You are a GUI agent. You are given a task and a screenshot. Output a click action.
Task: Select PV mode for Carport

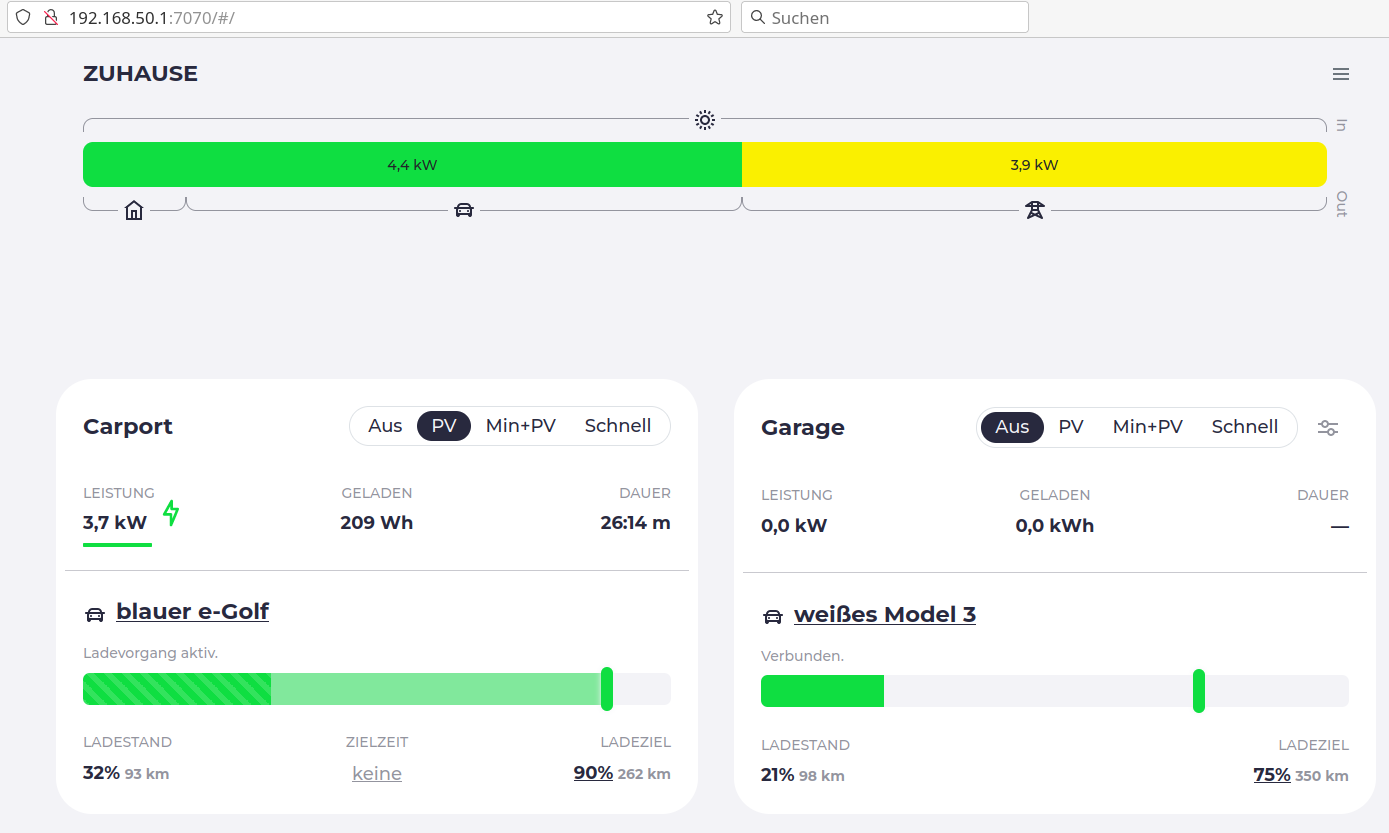click(x=444, y=426)
